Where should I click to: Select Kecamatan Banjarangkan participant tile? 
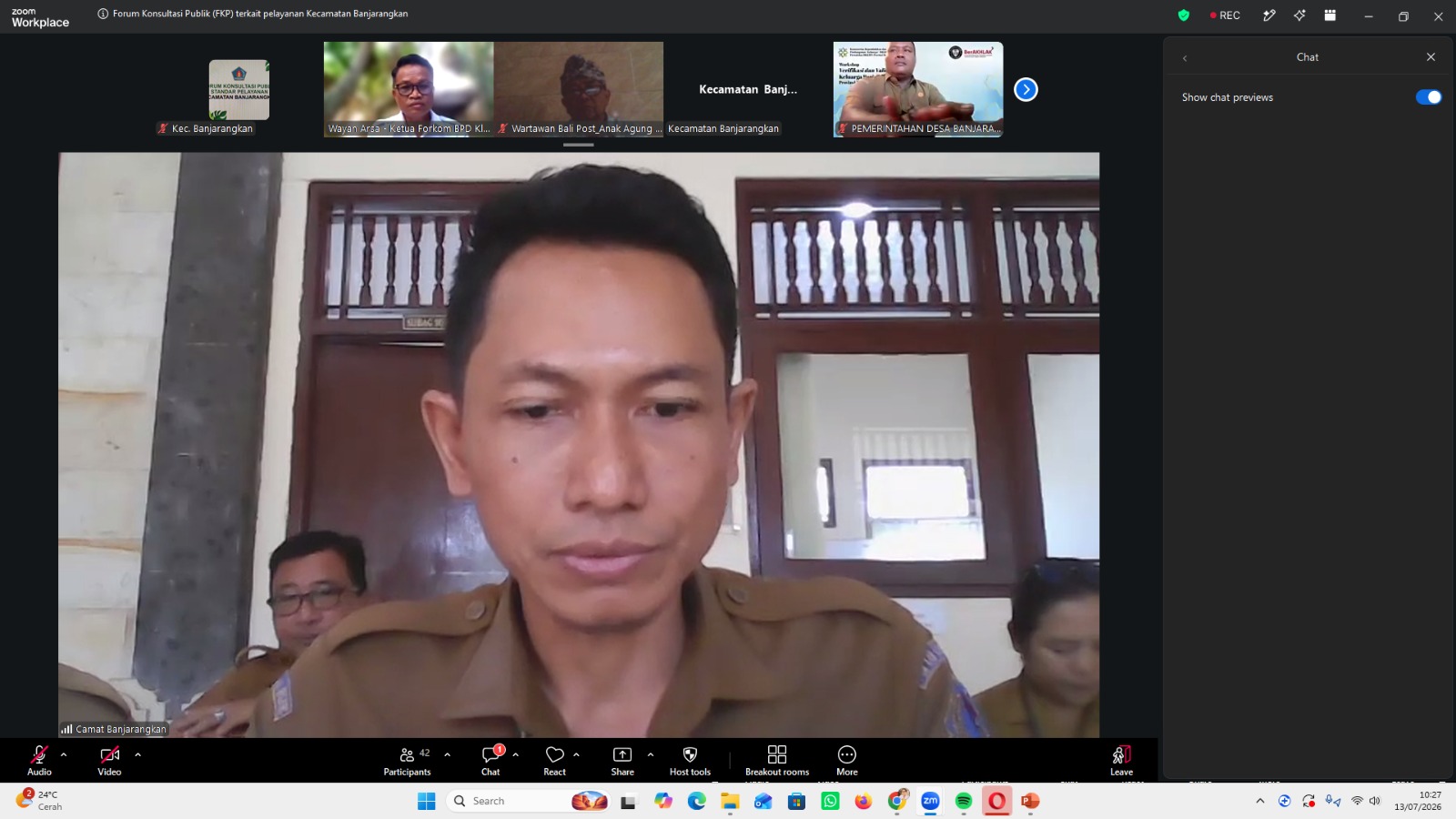748,89
